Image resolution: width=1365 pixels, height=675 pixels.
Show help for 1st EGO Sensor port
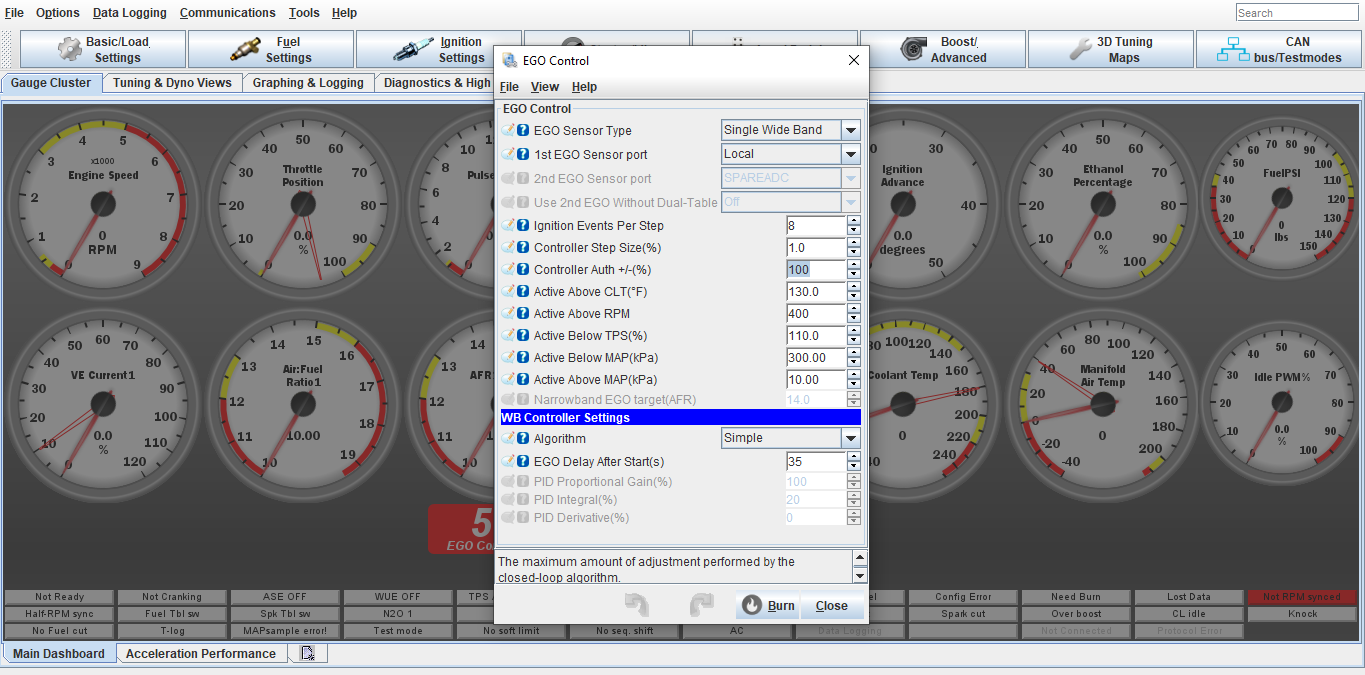(x=523, y=154)
